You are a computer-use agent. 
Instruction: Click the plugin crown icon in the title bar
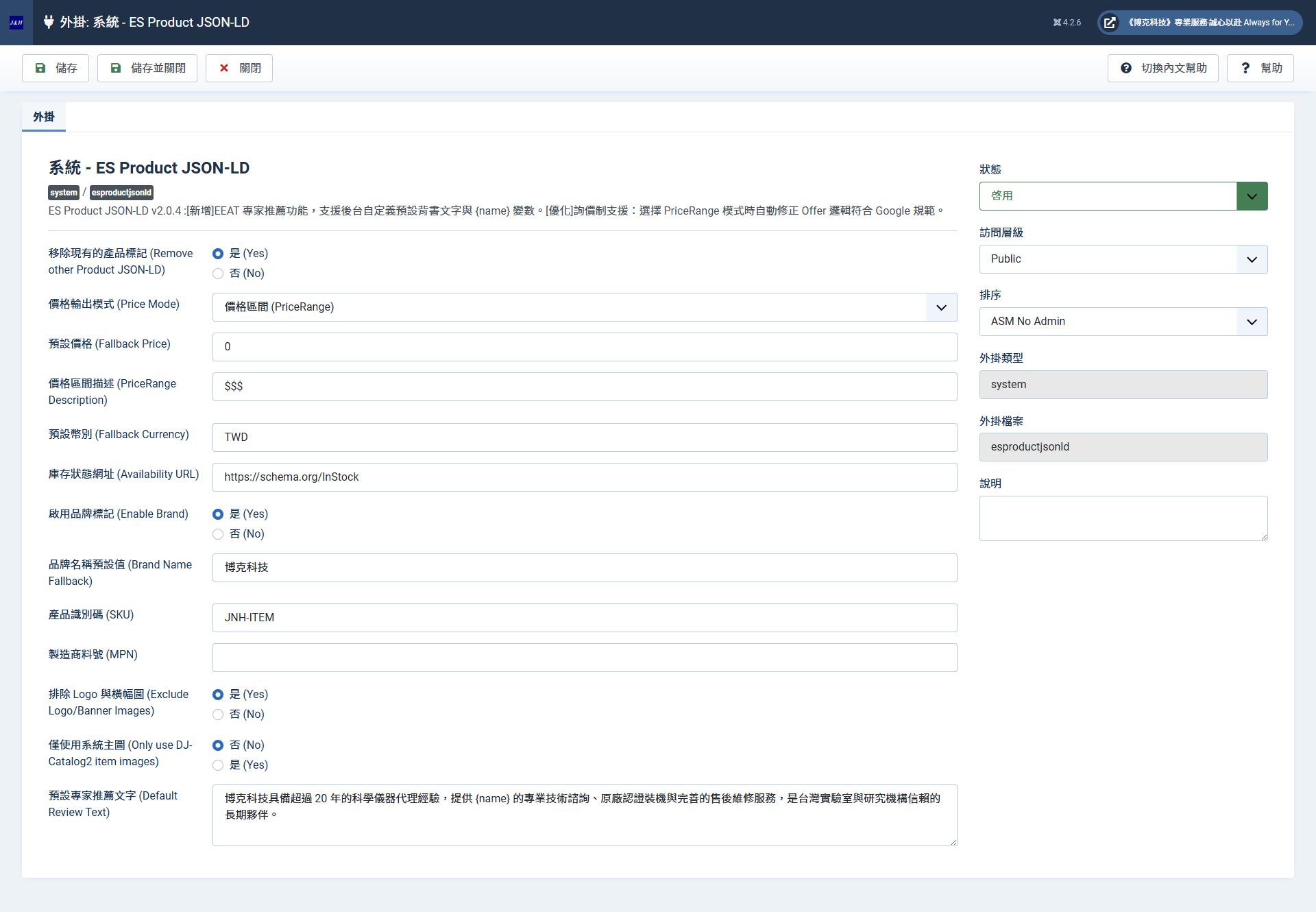point(48,22)
